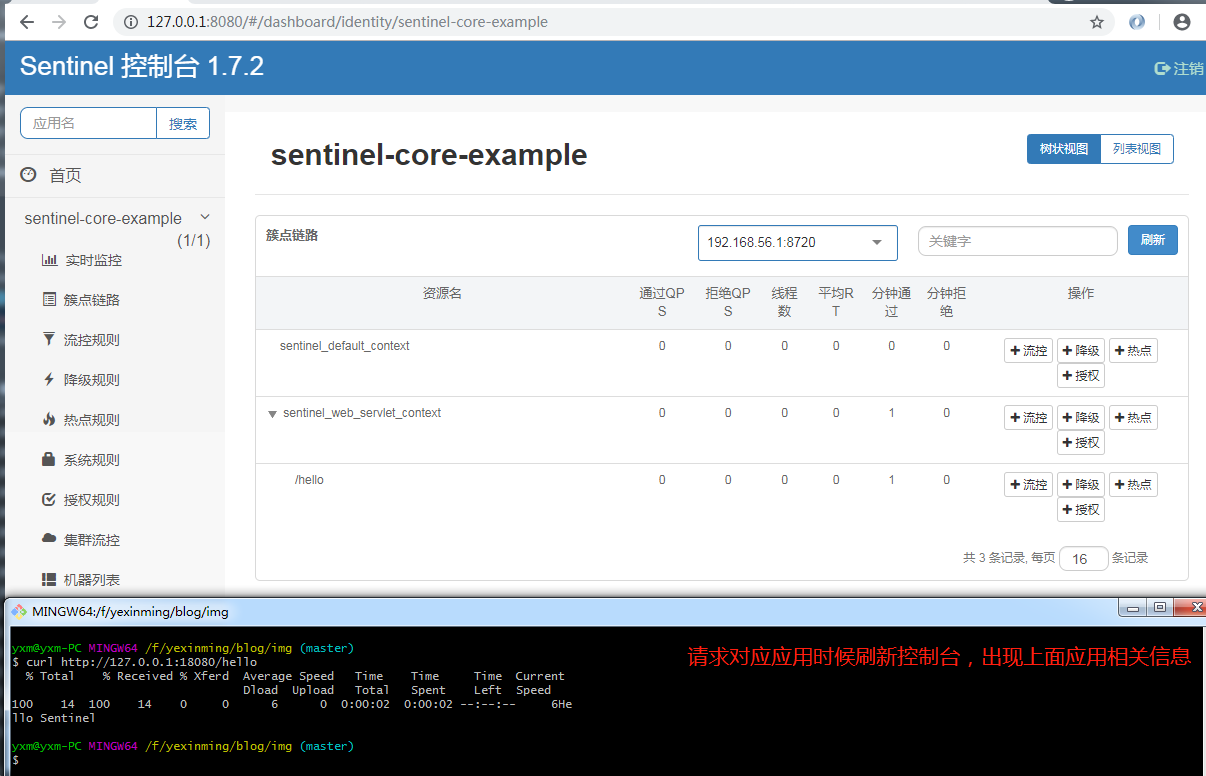Open the browser profile avatar icon
Viewport: 1206px width, 776px height.
click(1182, 22)
